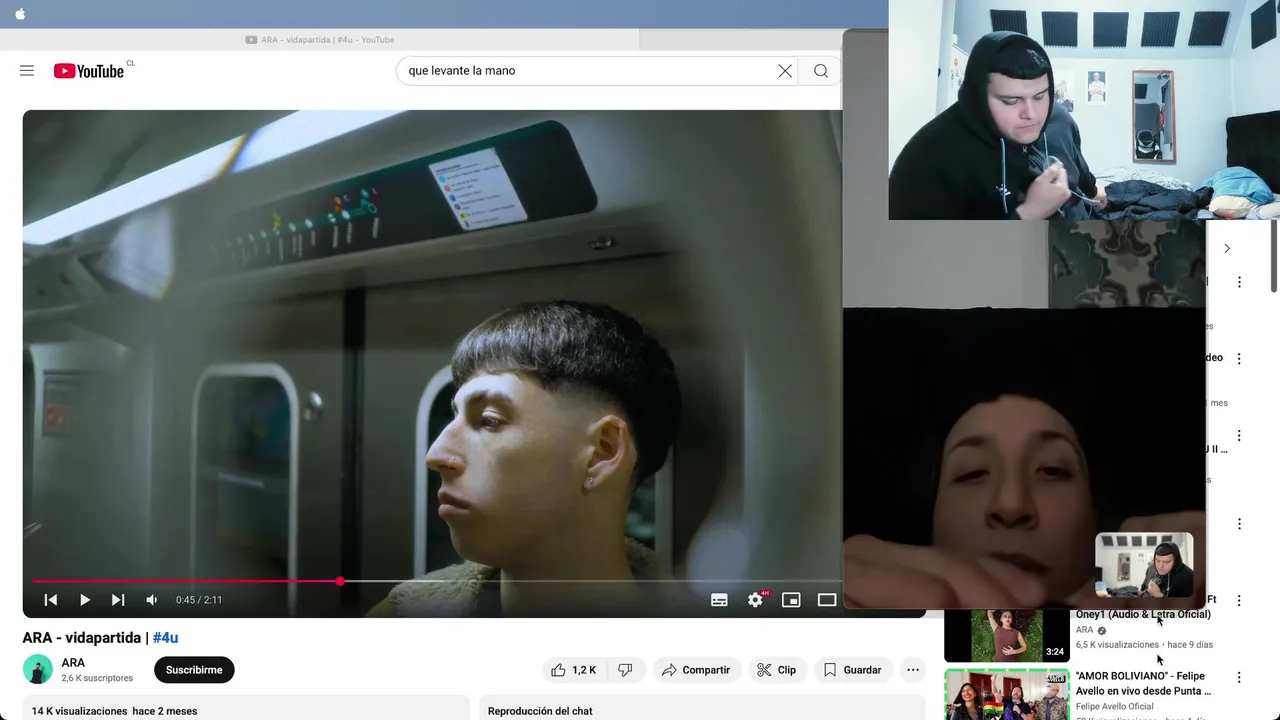This screenshot has width=1280, height=720.
Task: Open the YouTube hamburger guide menu
Action: click(27, 71)
